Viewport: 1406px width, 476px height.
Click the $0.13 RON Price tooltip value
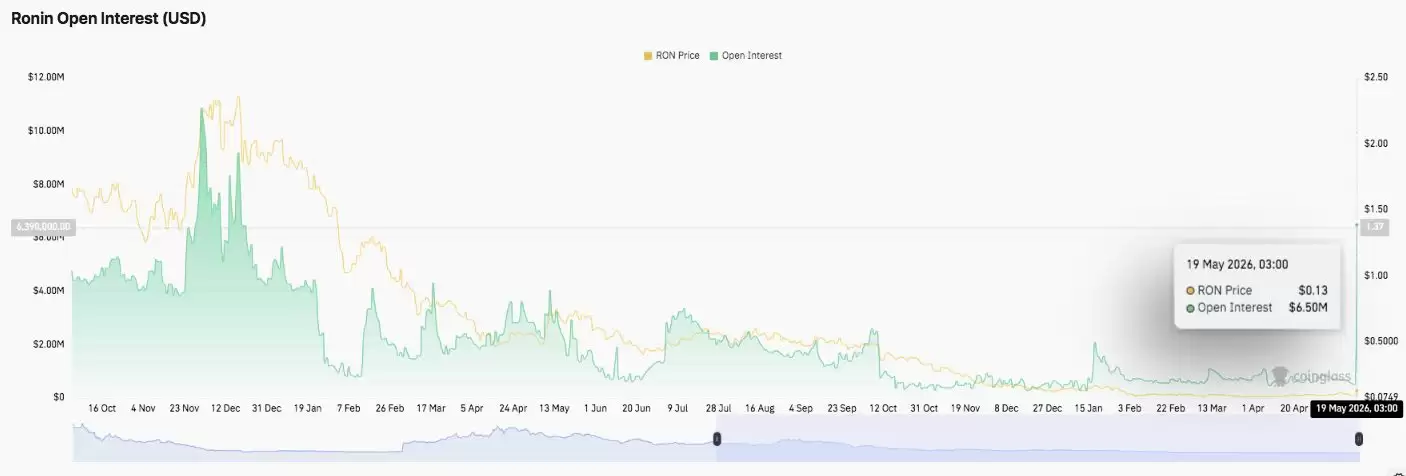[1313, 290]
